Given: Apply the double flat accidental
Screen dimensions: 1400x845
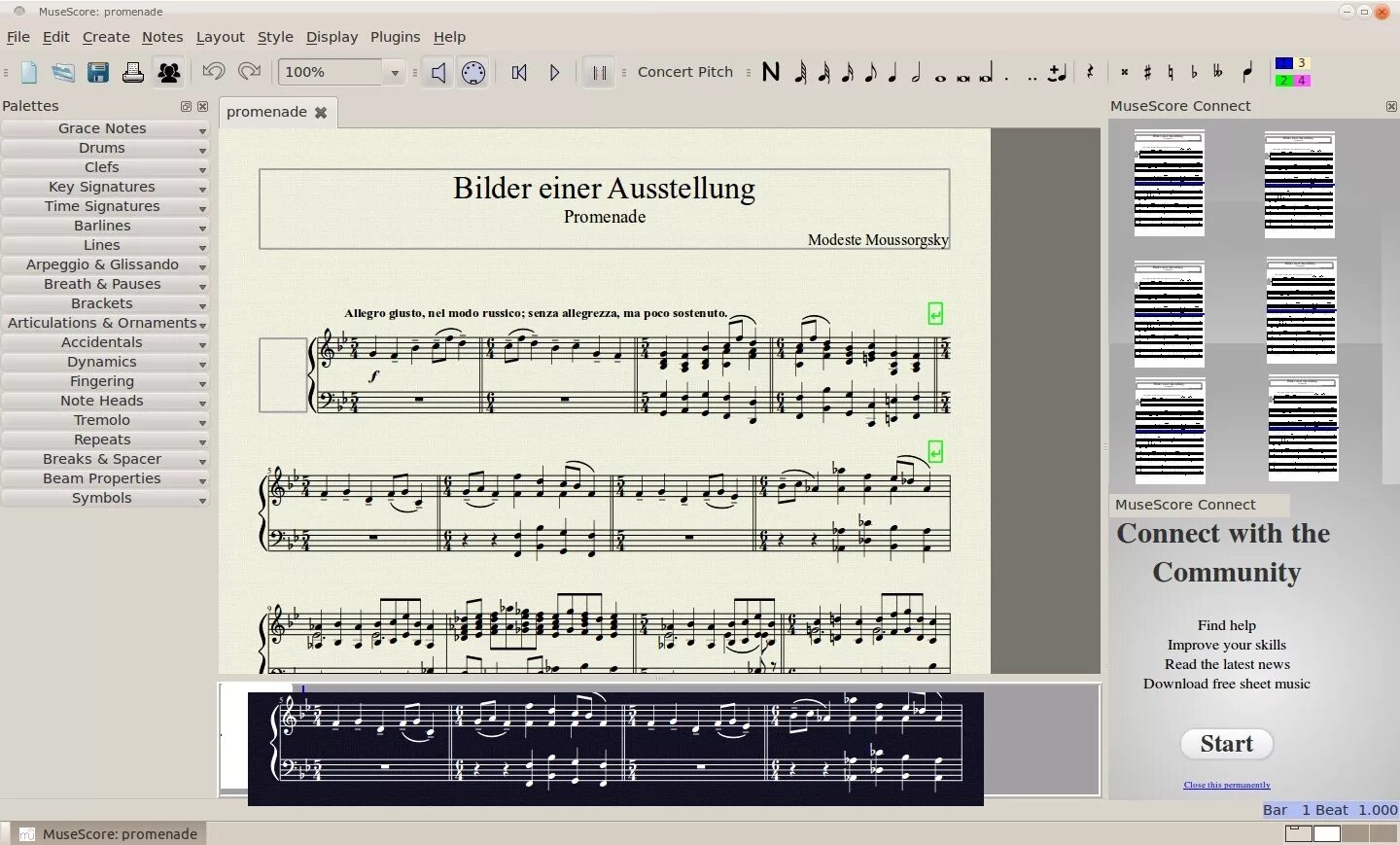Looking at the screenshot, I should pos(1217,72).
